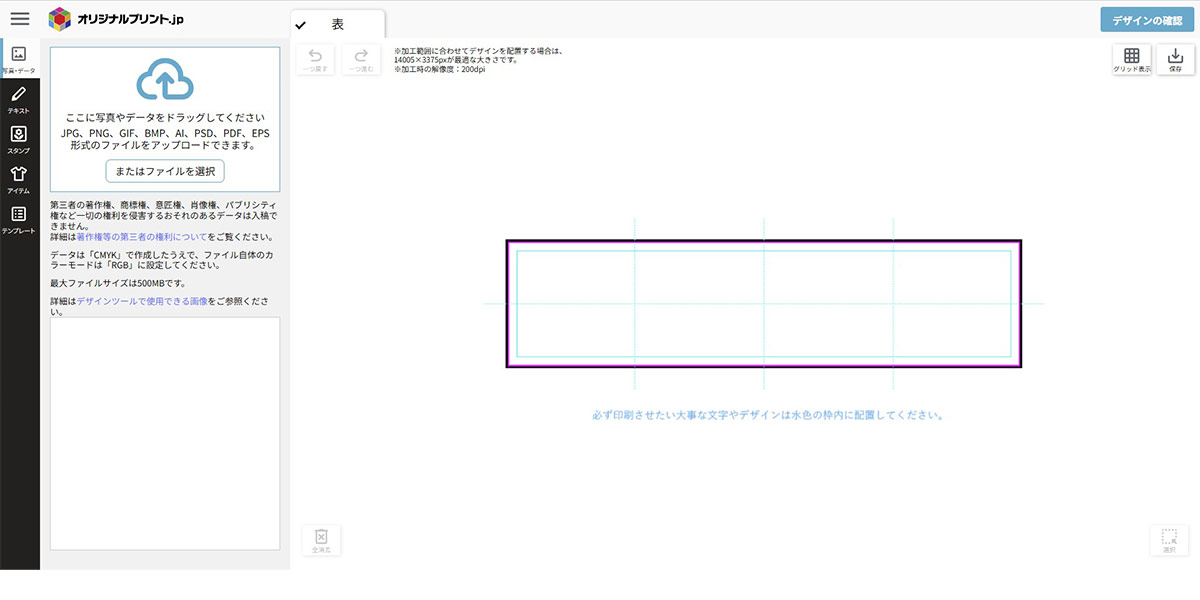The width and height of the screenshot is (1200, 600).
Task: Undo with the 一つ戻す button
Action: pos(315,59)
